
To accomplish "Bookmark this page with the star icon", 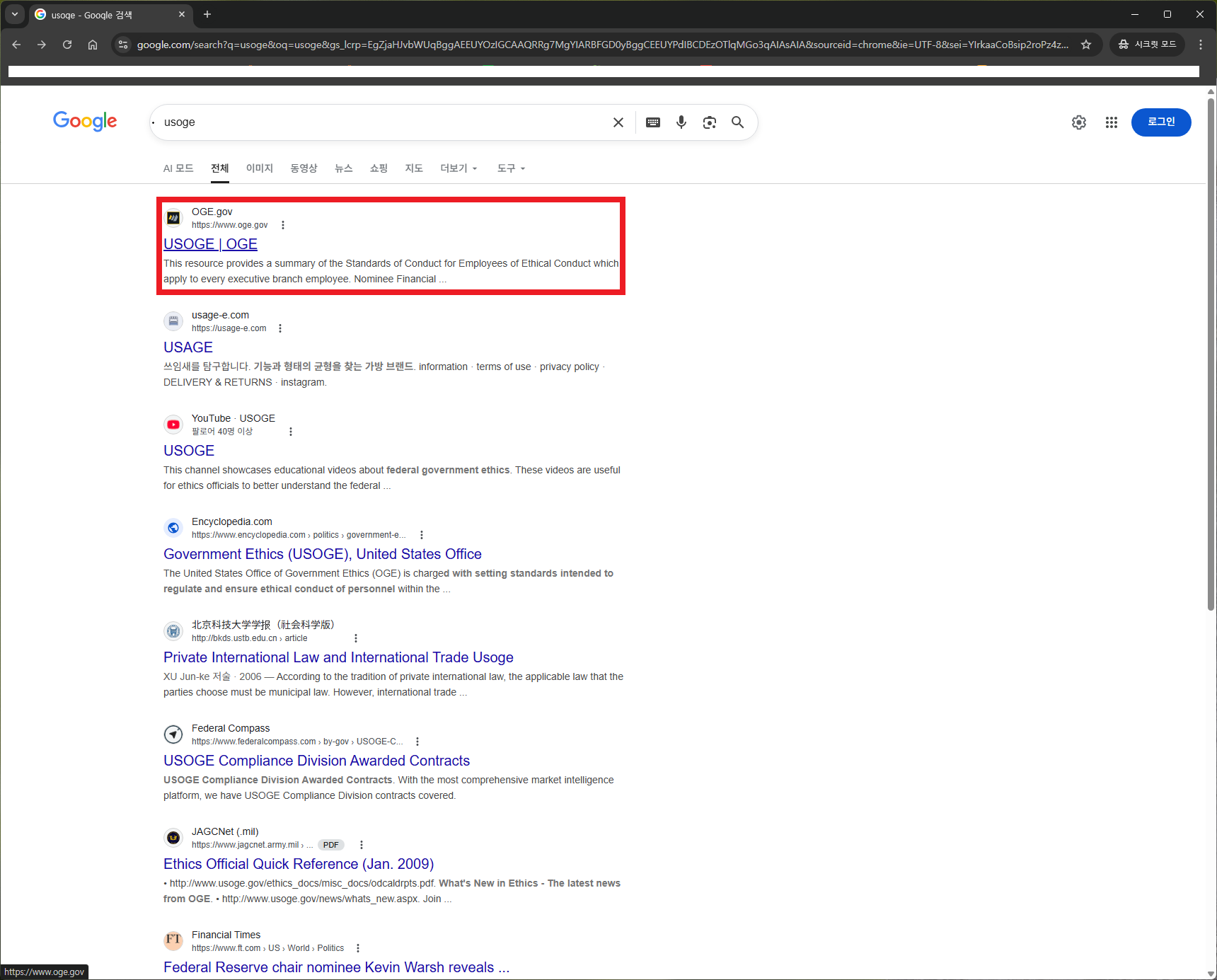I will 1086,45.
